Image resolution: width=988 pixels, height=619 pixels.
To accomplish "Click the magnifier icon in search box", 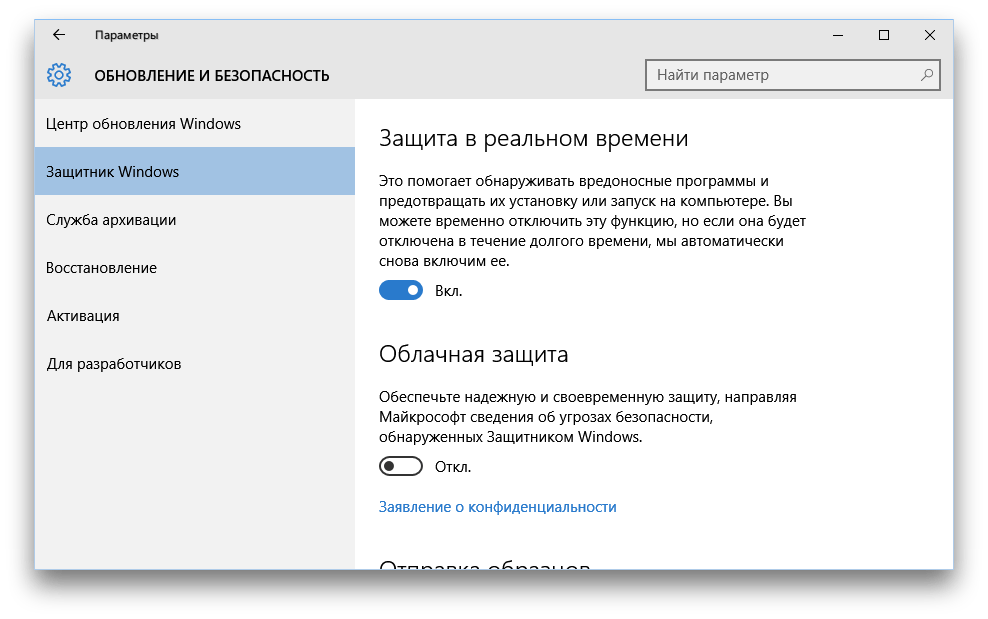I will click(x=927, y=75).
